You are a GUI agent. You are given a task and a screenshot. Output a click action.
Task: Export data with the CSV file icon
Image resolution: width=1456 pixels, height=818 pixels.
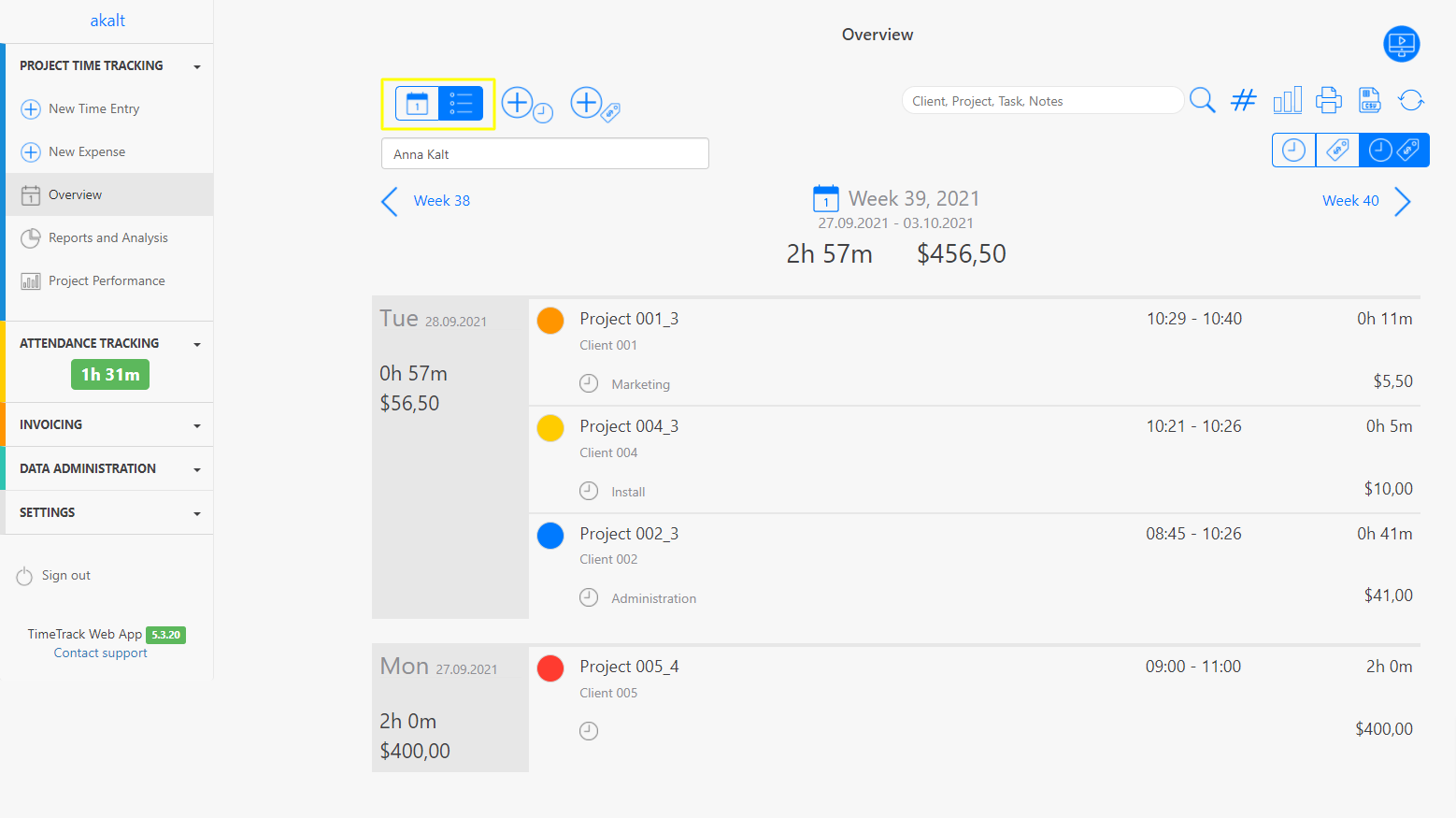tap(1370, 100)
